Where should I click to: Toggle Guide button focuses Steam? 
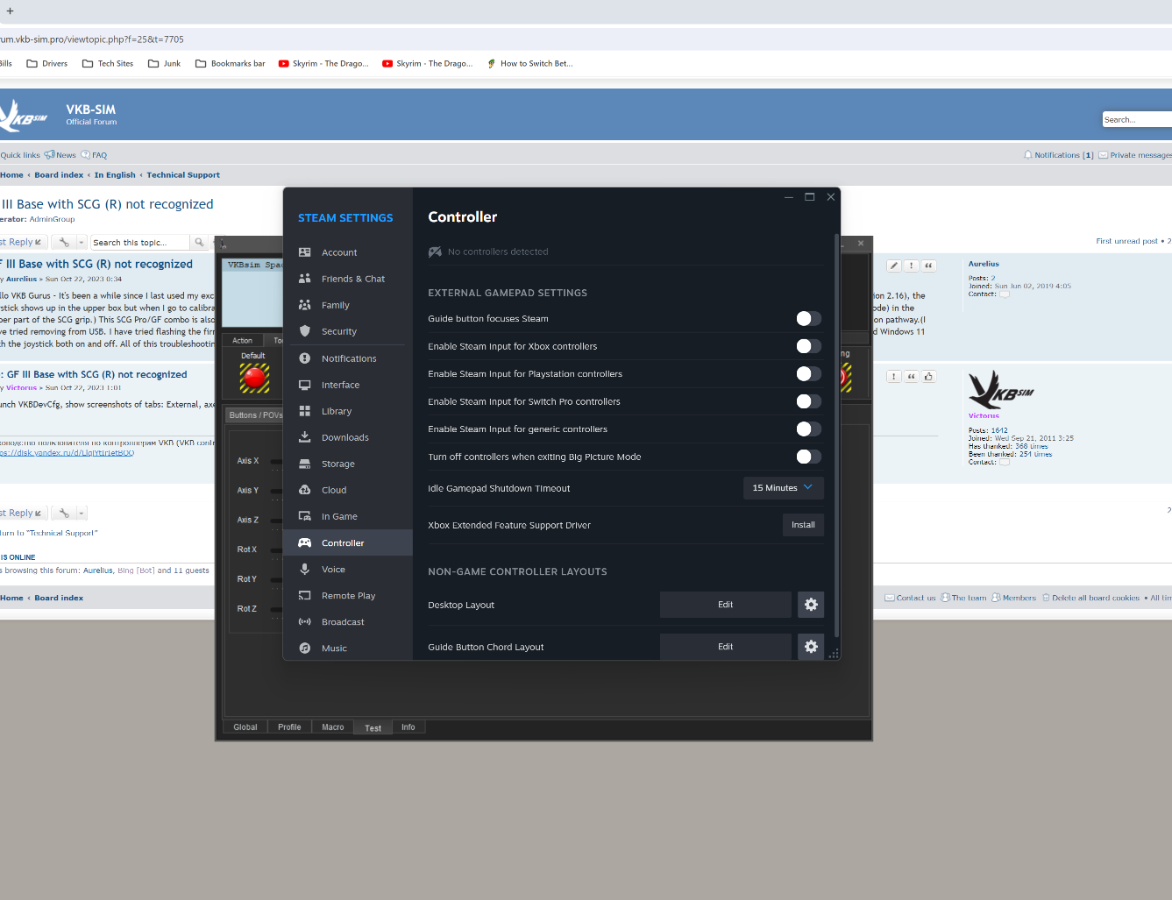coord(808,318)
